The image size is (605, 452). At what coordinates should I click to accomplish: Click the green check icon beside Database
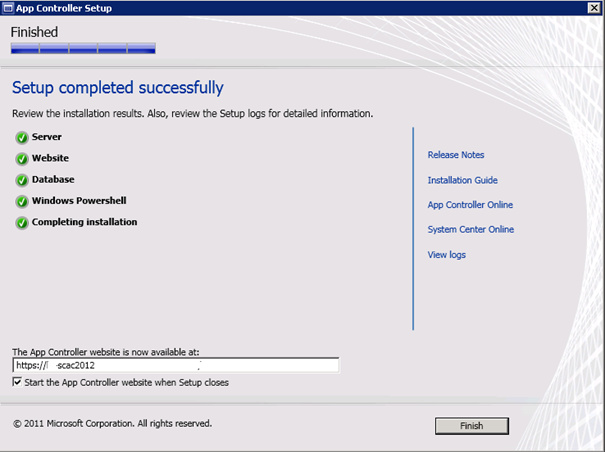[22, 180]
